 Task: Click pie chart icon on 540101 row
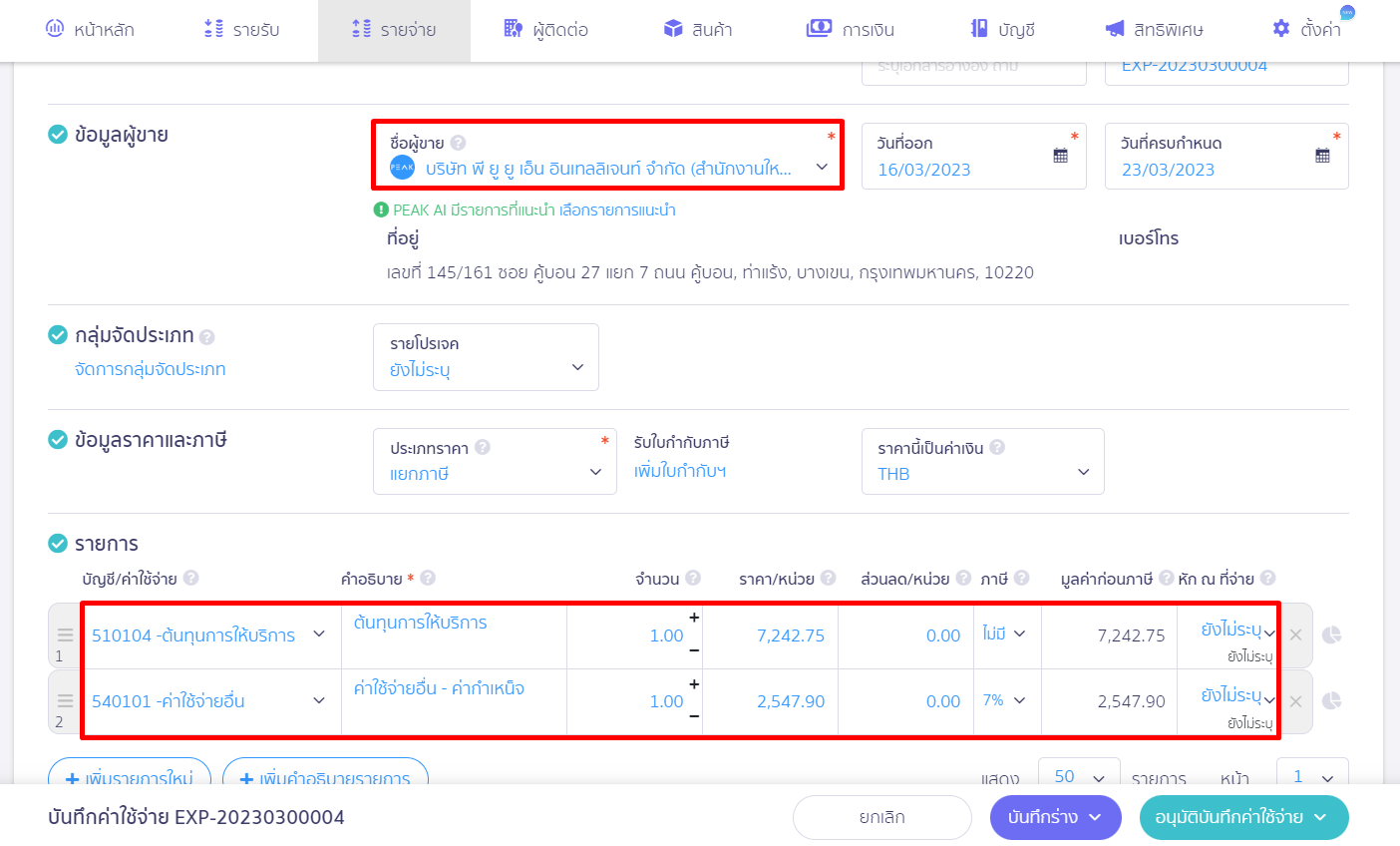[1331, 700]
